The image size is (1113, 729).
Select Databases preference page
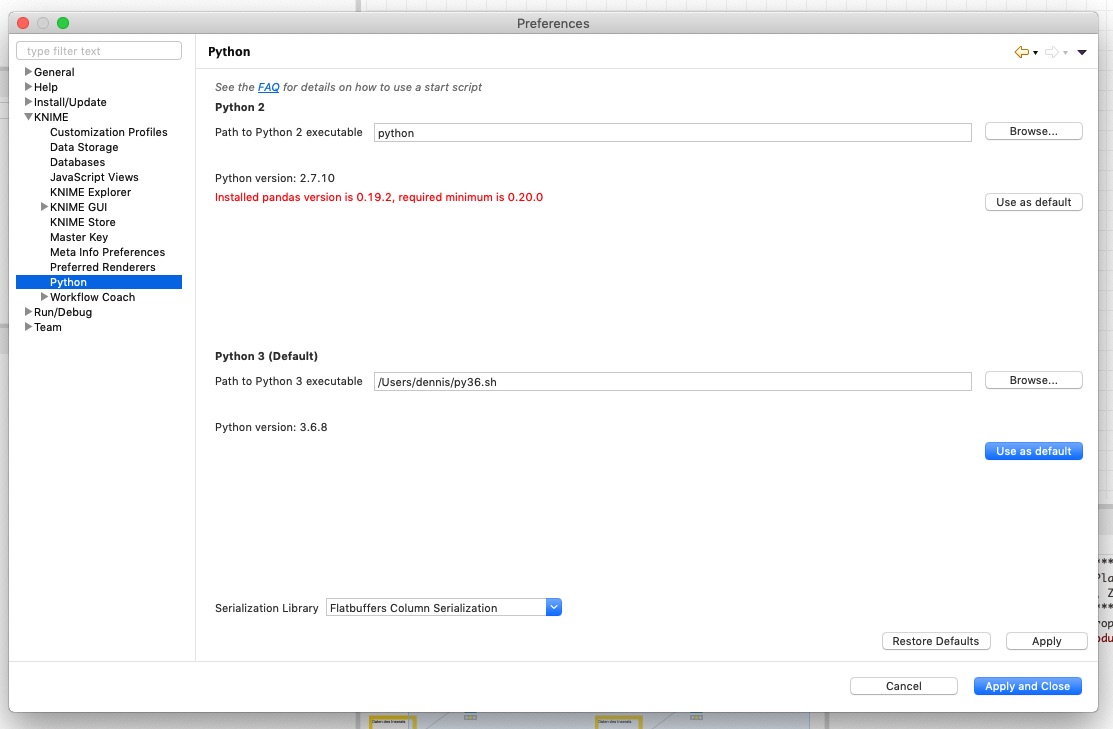point(77,162)
